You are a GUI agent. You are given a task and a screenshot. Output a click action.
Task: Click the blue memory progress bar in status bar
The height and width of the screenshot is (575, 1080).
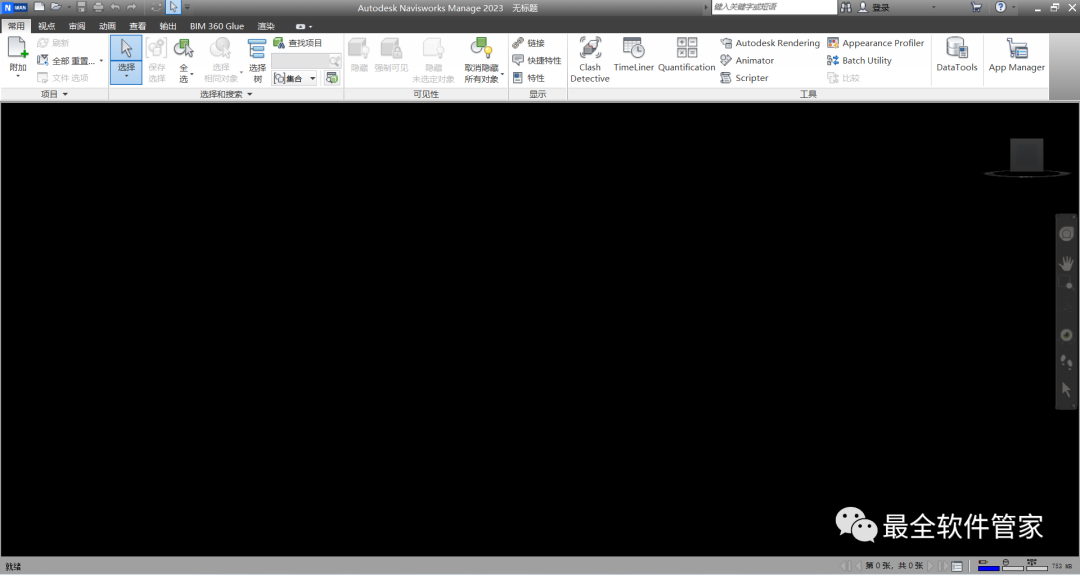[x=988, y=568]
